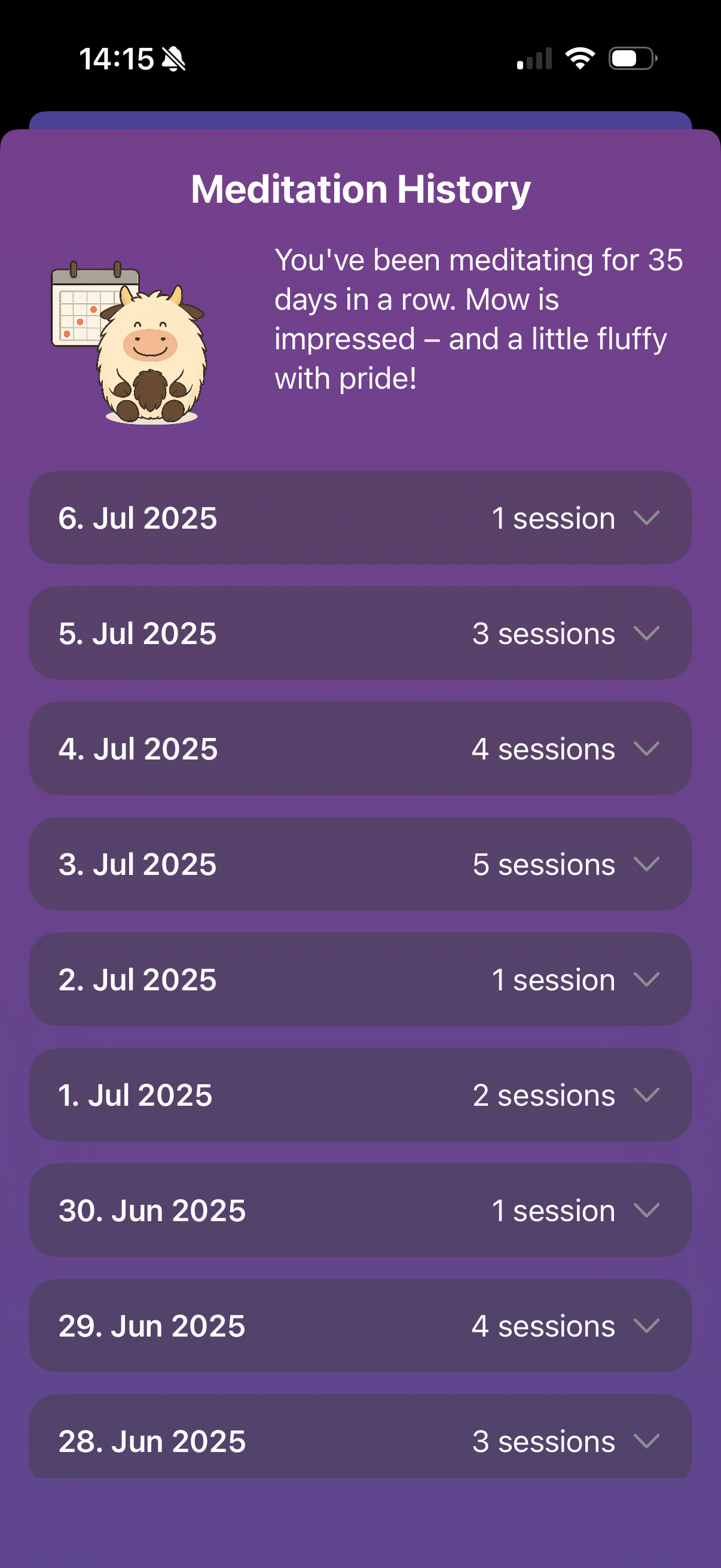721x1568 pixels.
Task: Tap the battery indicator icon
Action: 633,59
